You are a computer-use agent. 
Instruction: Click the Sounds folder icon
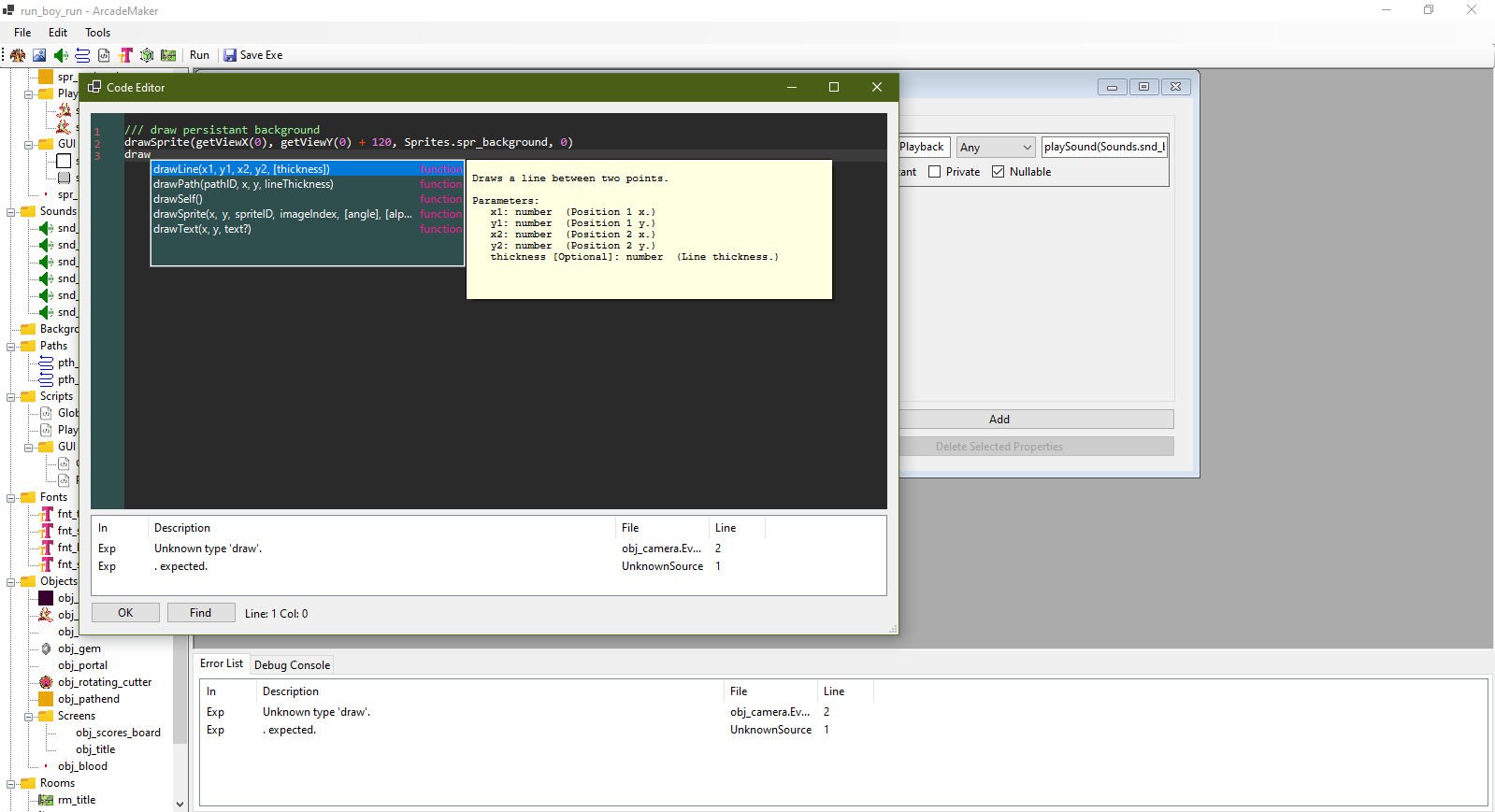tap(28, 211)
